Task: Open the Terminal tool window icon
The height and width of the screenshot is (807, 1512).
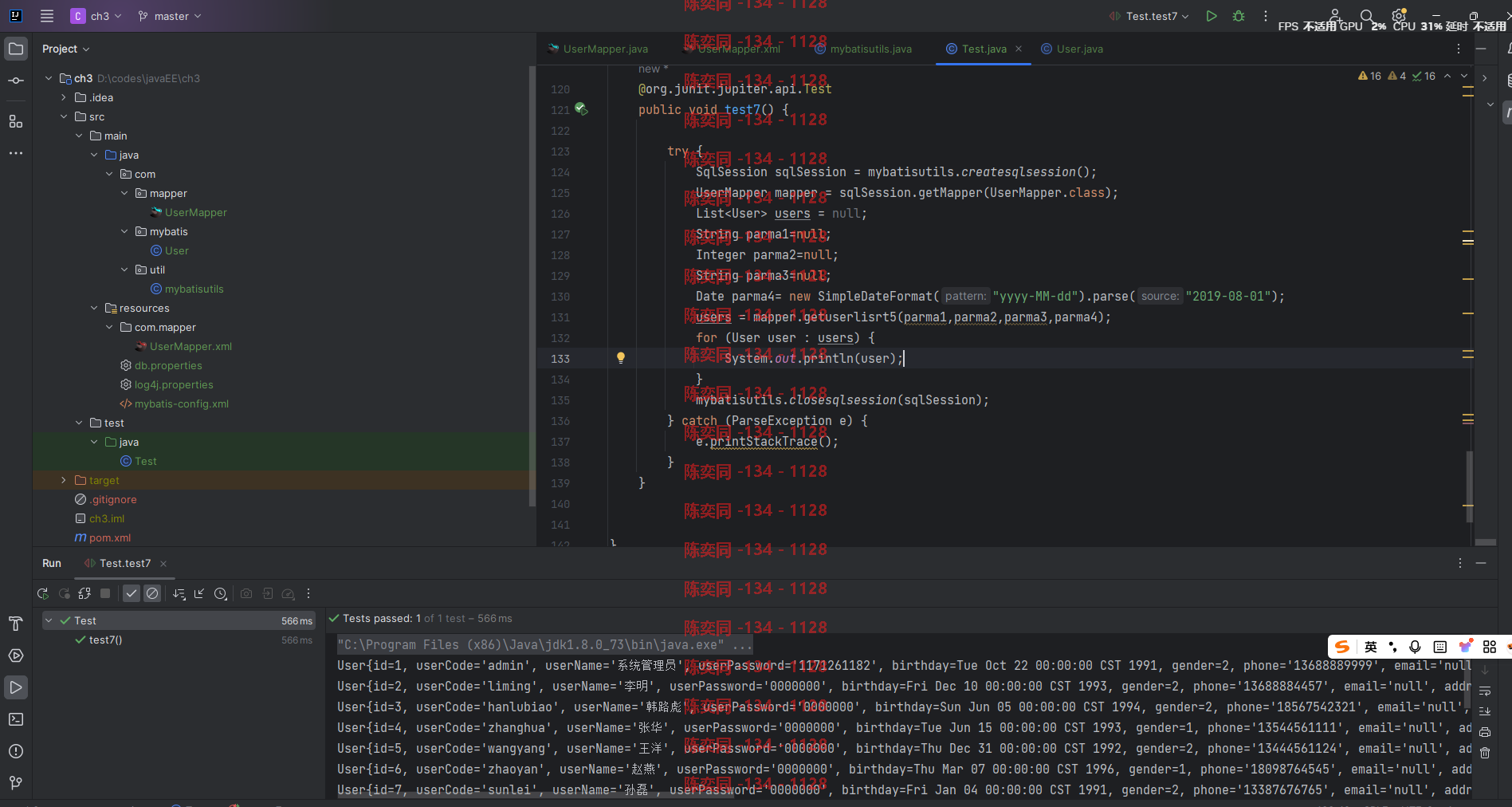Action: (x=16, y=719)
